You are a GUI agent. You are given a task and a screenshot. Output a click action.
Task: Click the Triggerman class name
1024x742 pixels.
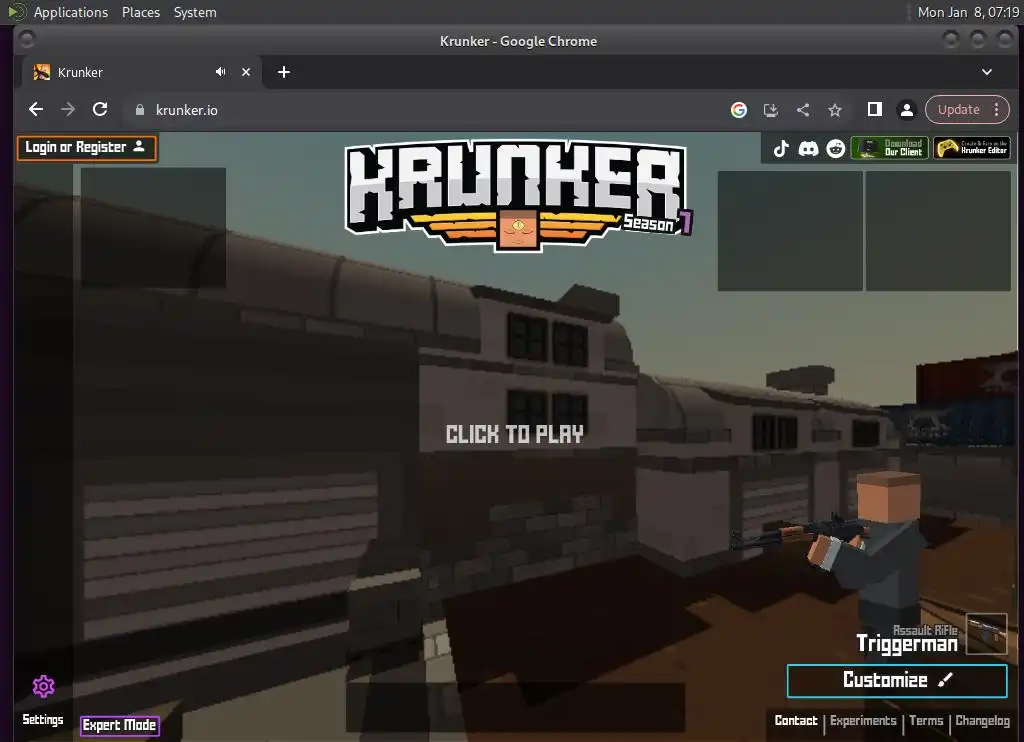click(906, 644)
